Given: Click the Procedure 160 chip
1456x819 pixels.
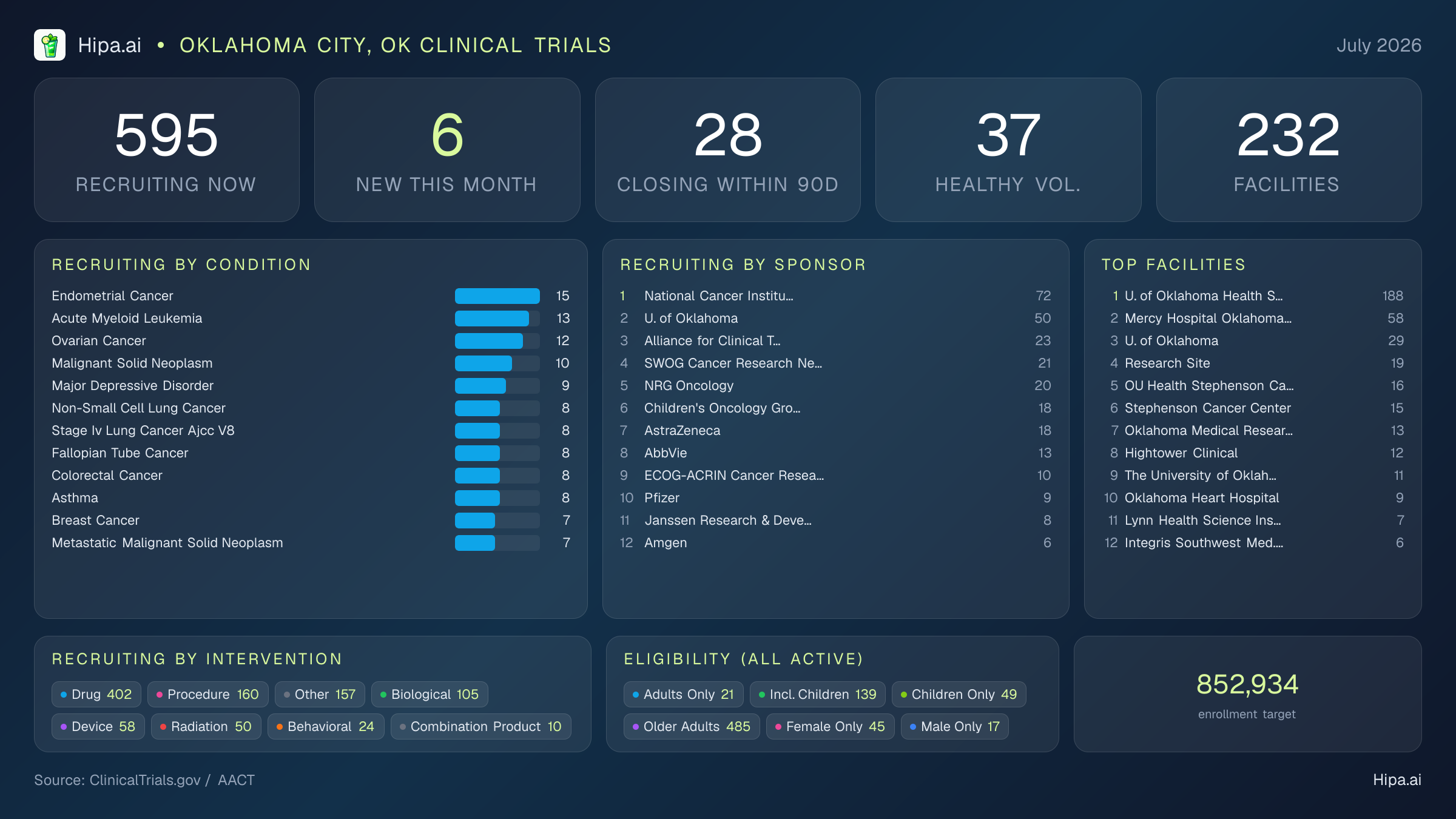Looking at the screenshot, I should pyautogui.click(x=208, y=694).
